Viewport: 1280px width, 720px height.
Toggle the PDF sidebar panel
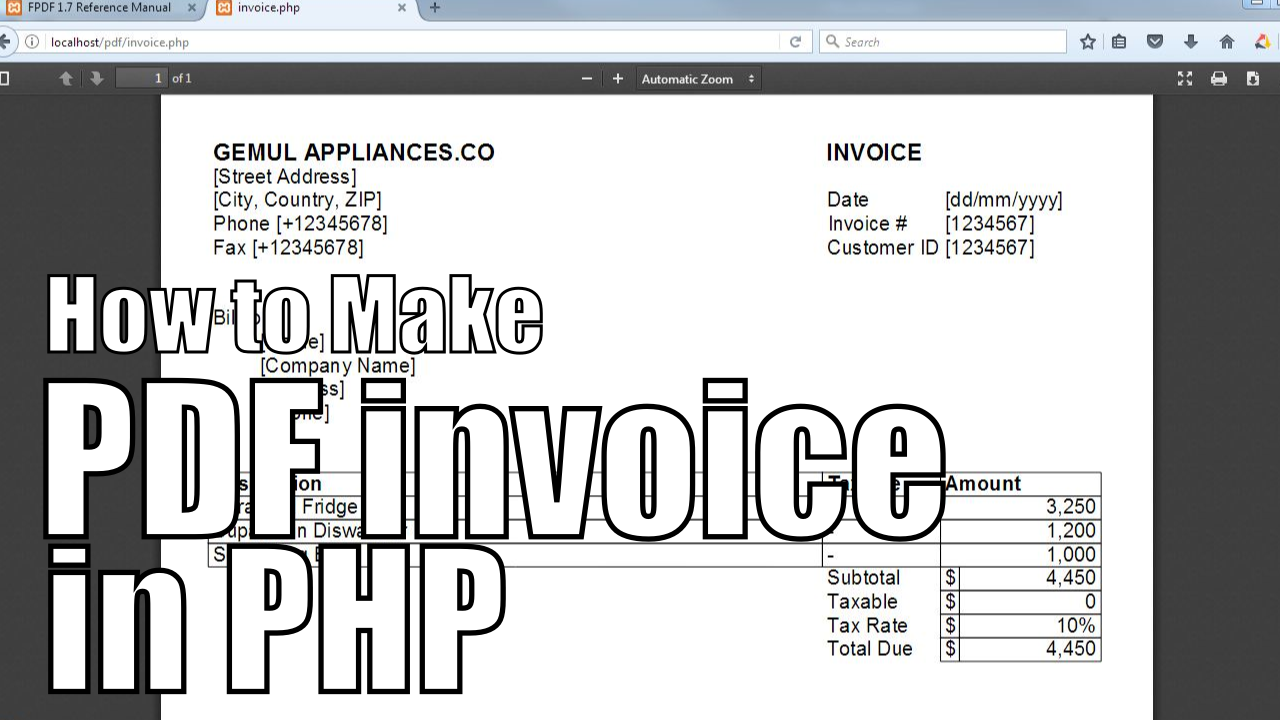[10, 78]
